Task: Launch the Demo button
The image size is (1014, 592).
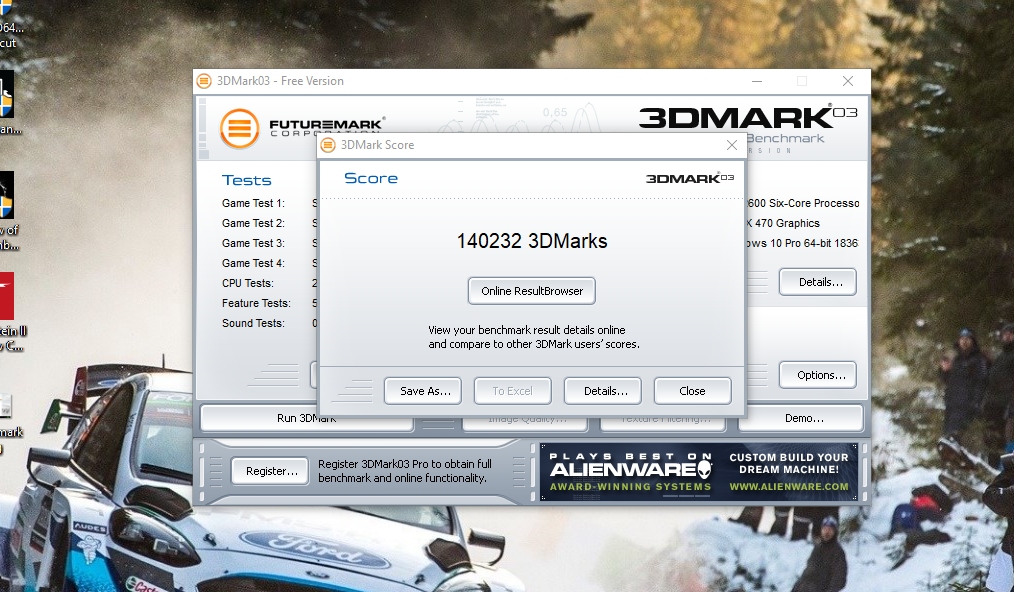Action: pyautogui.click(x=801, y=419)
